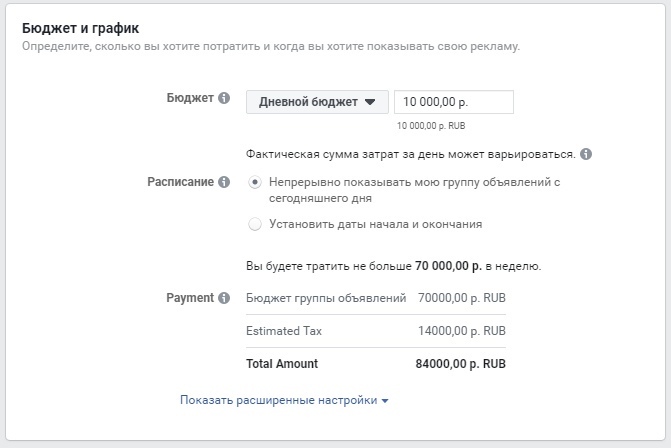
Task: Click the info icon next to Payment
Action: tap(224, 298)
